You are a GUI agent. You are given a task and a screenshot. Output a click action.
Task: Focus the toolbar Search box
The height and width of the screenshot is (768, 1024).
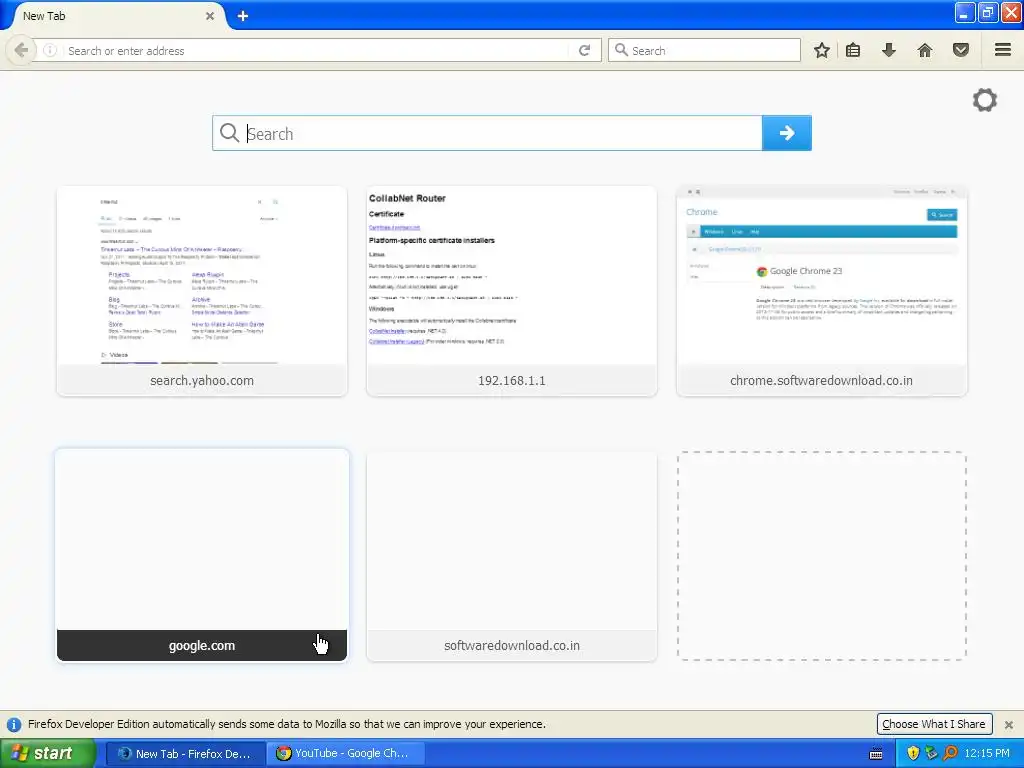tap(704, 50)
